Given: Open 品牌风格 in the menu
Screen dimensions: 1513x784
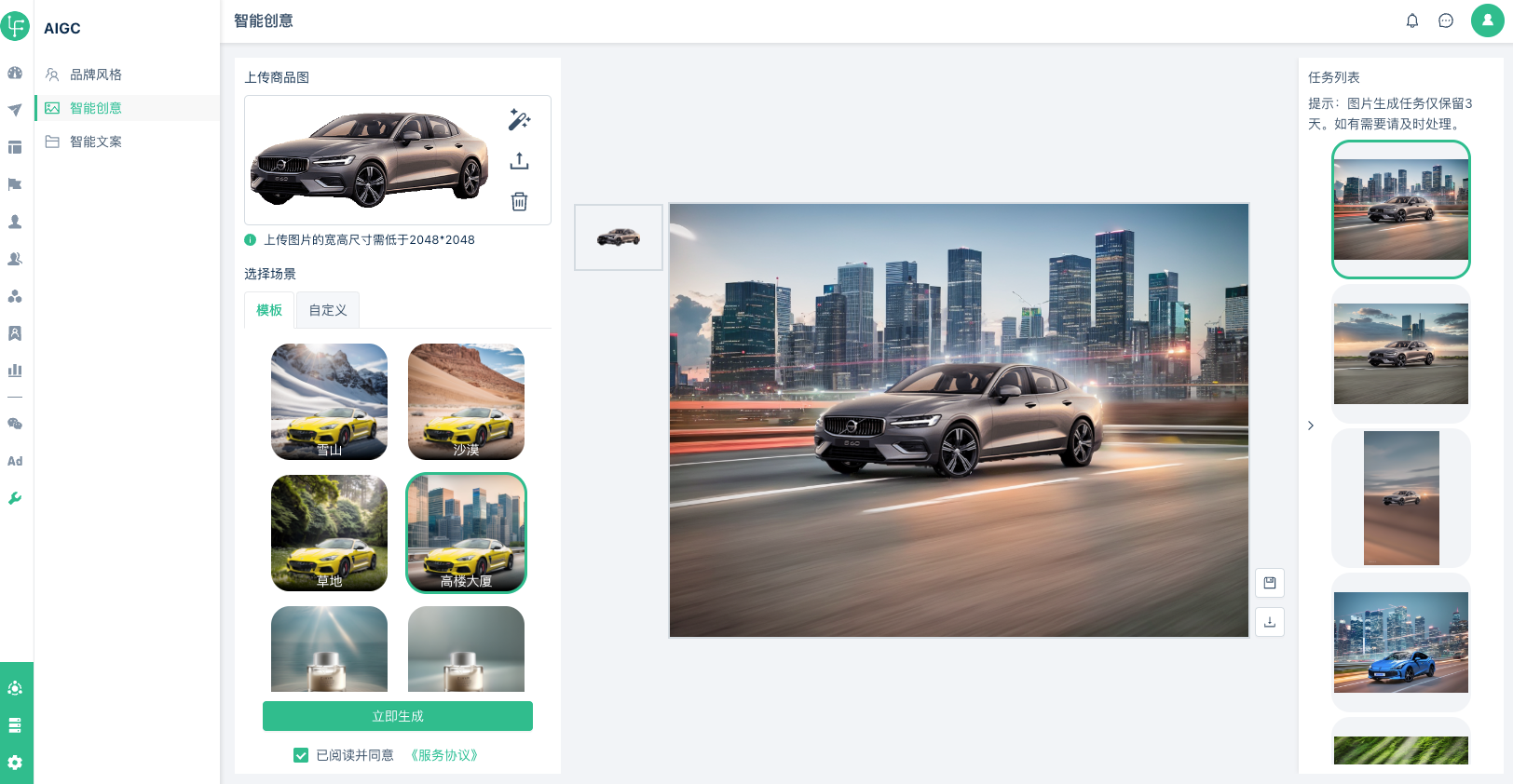Looking at the screenshot, I should click(96, 74).
